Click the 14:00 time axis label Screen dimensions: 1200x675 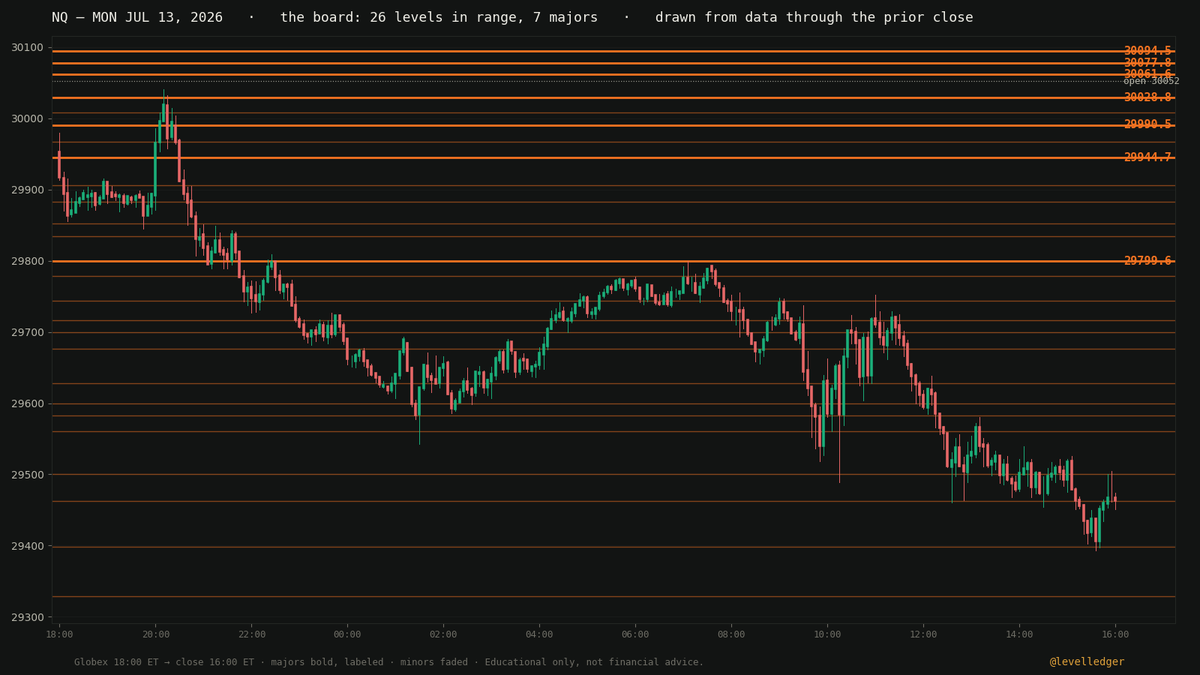1019,634
